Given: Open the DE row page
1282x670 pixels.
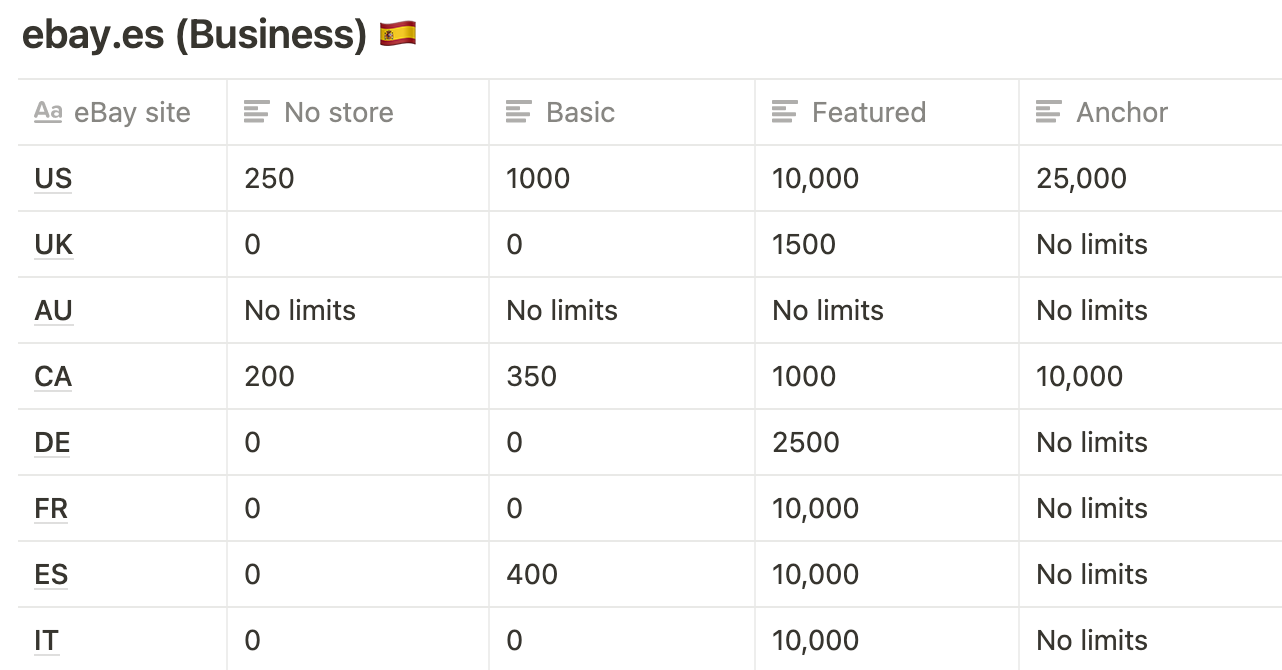Looking at the screenshot, I should click(x=52, y=442).
